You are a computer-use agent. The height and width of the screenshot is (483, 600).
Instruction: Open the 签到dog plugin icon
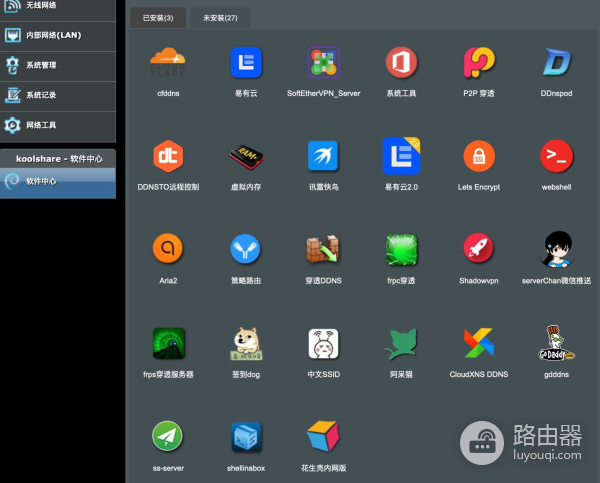pyautogui.click(x=246, y=342)
